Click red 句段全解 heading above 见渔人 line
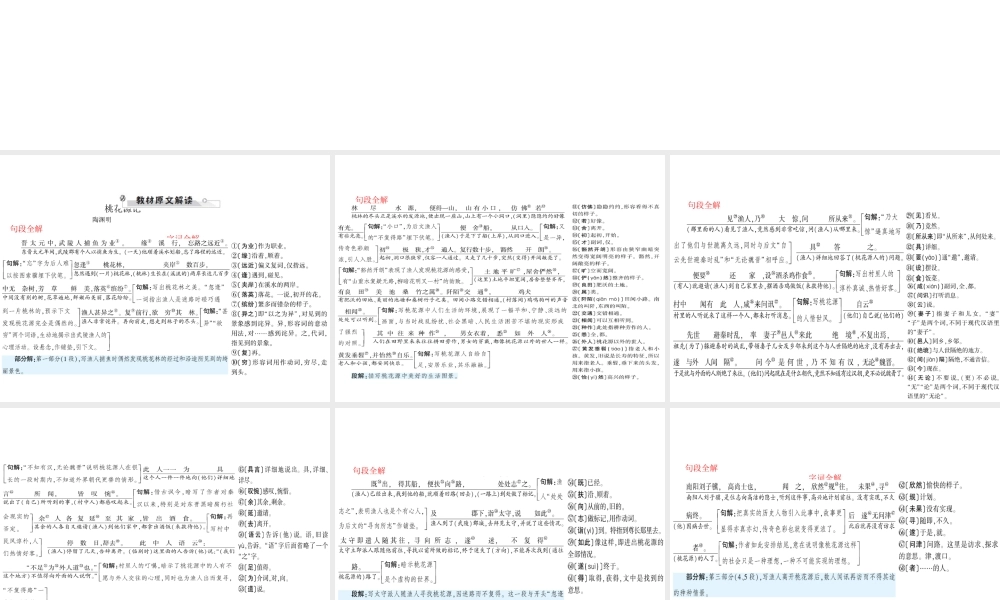The width and height of the screenshot is (1000, 600). 704,205
